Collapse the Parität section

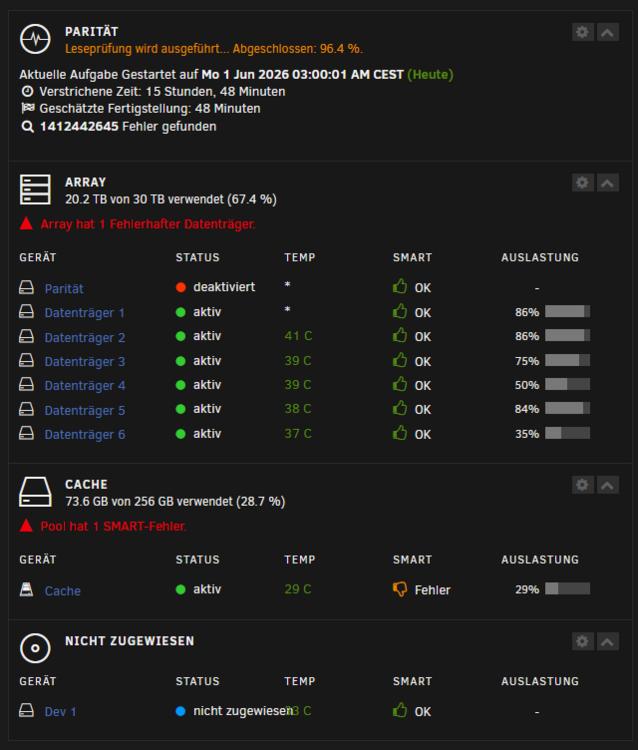607,32
